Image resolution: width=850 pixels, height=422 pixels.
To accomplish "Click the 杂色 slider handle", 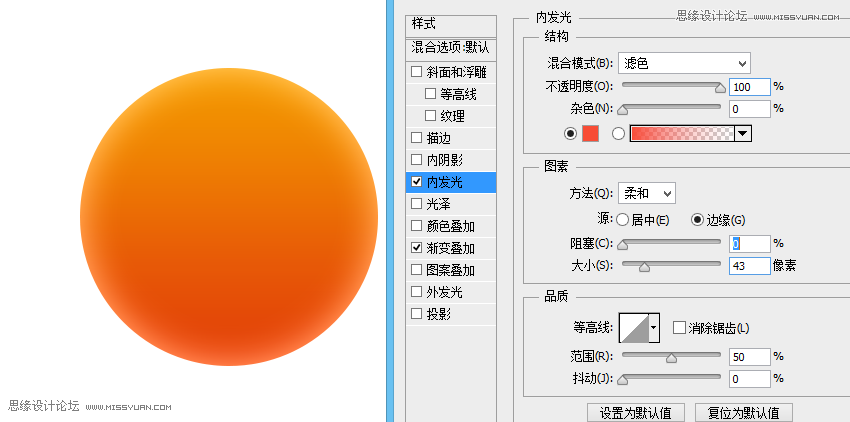I will pos(623,110).
